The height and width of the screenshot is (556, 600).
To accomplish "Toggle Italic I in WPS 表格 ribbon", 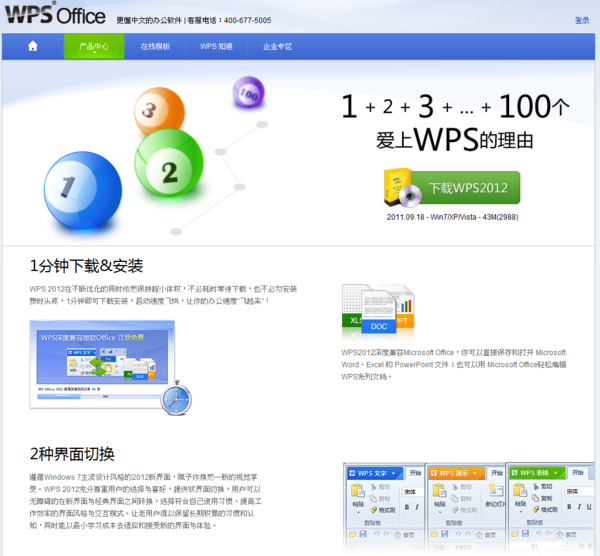I will (x=579, y=507).
